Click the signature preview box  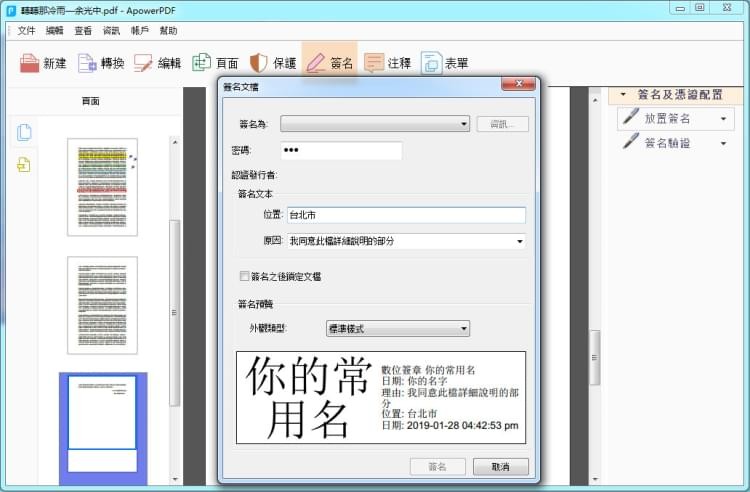(x=381, y=397)
